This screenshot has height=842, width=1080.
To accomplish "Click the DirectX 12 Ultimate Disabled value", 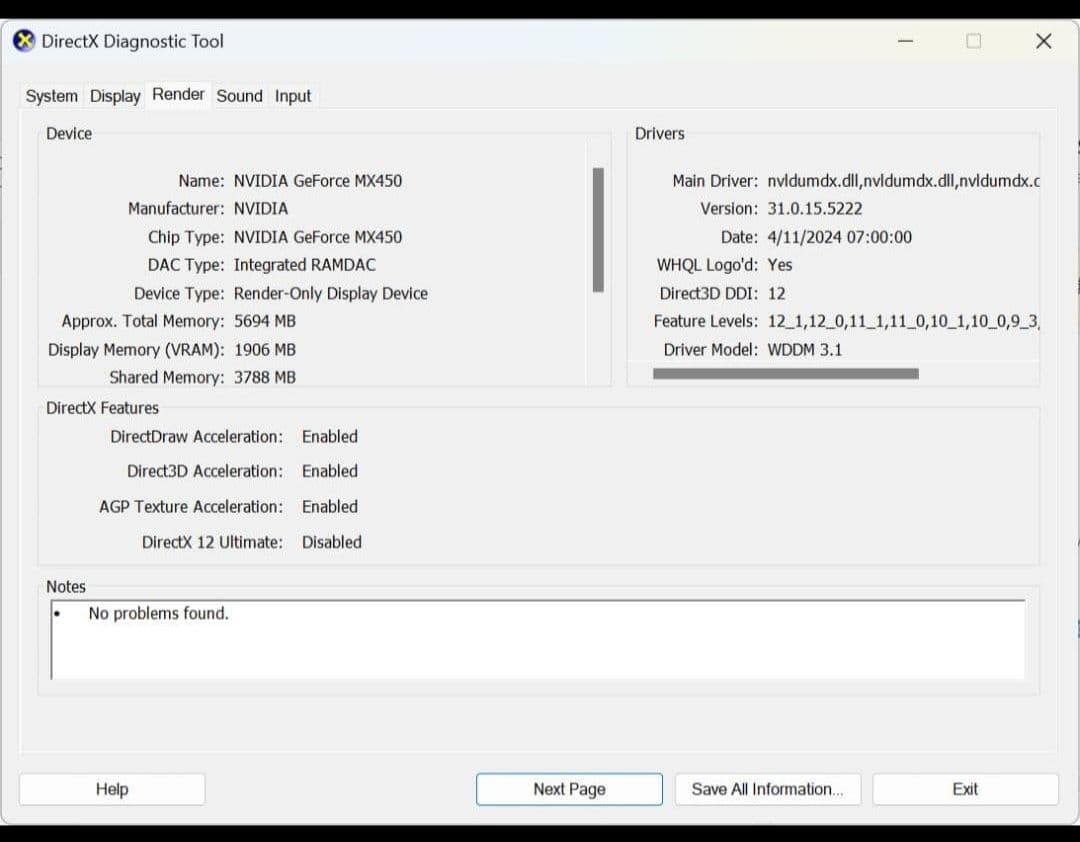I will [331, 542].
